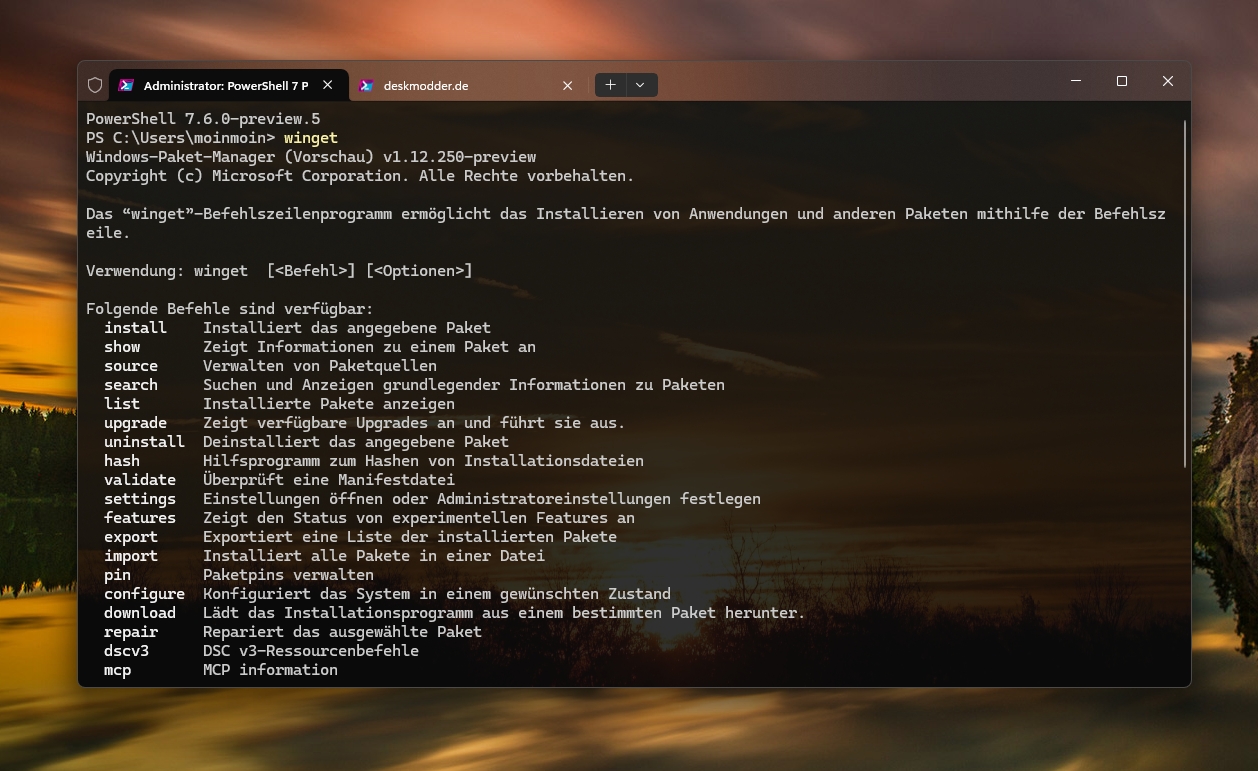Click the vertical scrollbar thumb
This screenshot has width=1258, height=771.
click(1185, 290)
